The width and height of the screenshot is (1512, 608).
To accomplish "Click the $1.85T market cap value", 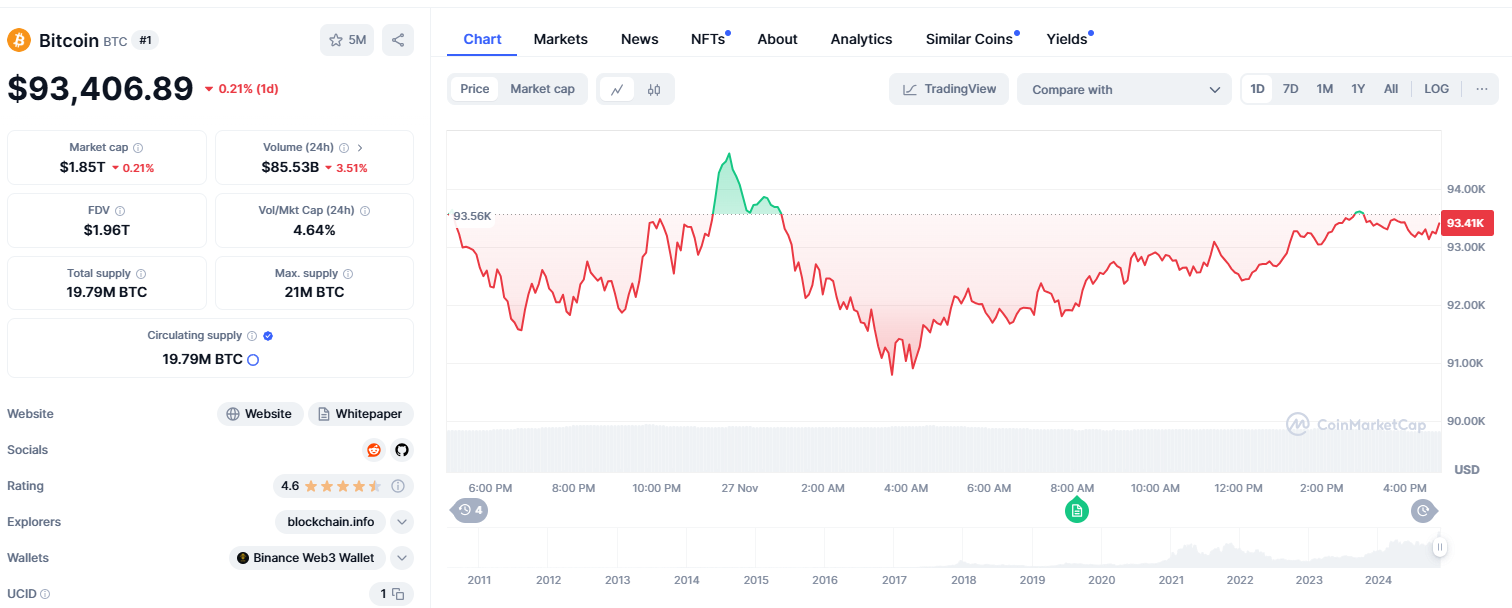I will click(82, 167).
